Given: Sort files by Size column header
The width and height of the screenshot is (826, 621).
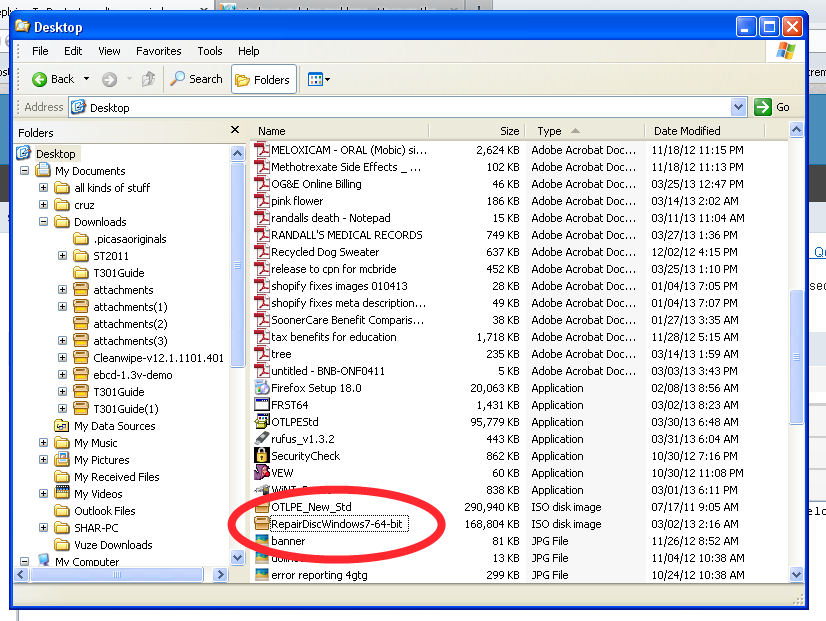Looking at the screenshot, I should tap(477, 131).
